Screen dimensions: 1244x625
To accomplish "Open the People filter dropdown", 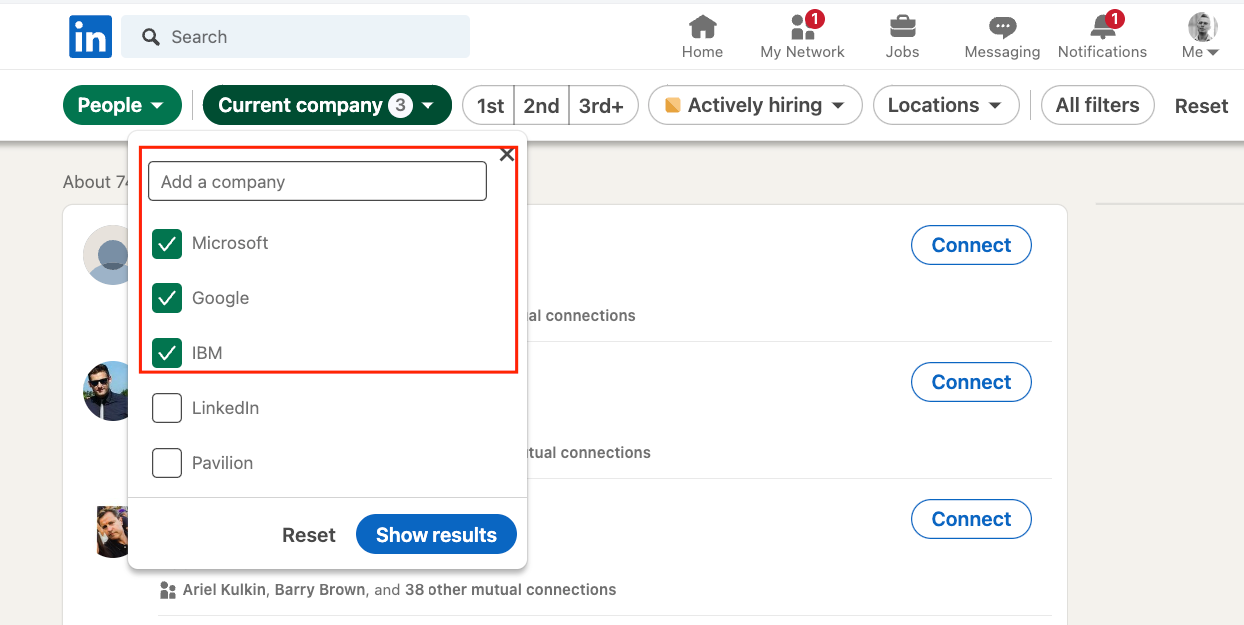I will 122,105.
